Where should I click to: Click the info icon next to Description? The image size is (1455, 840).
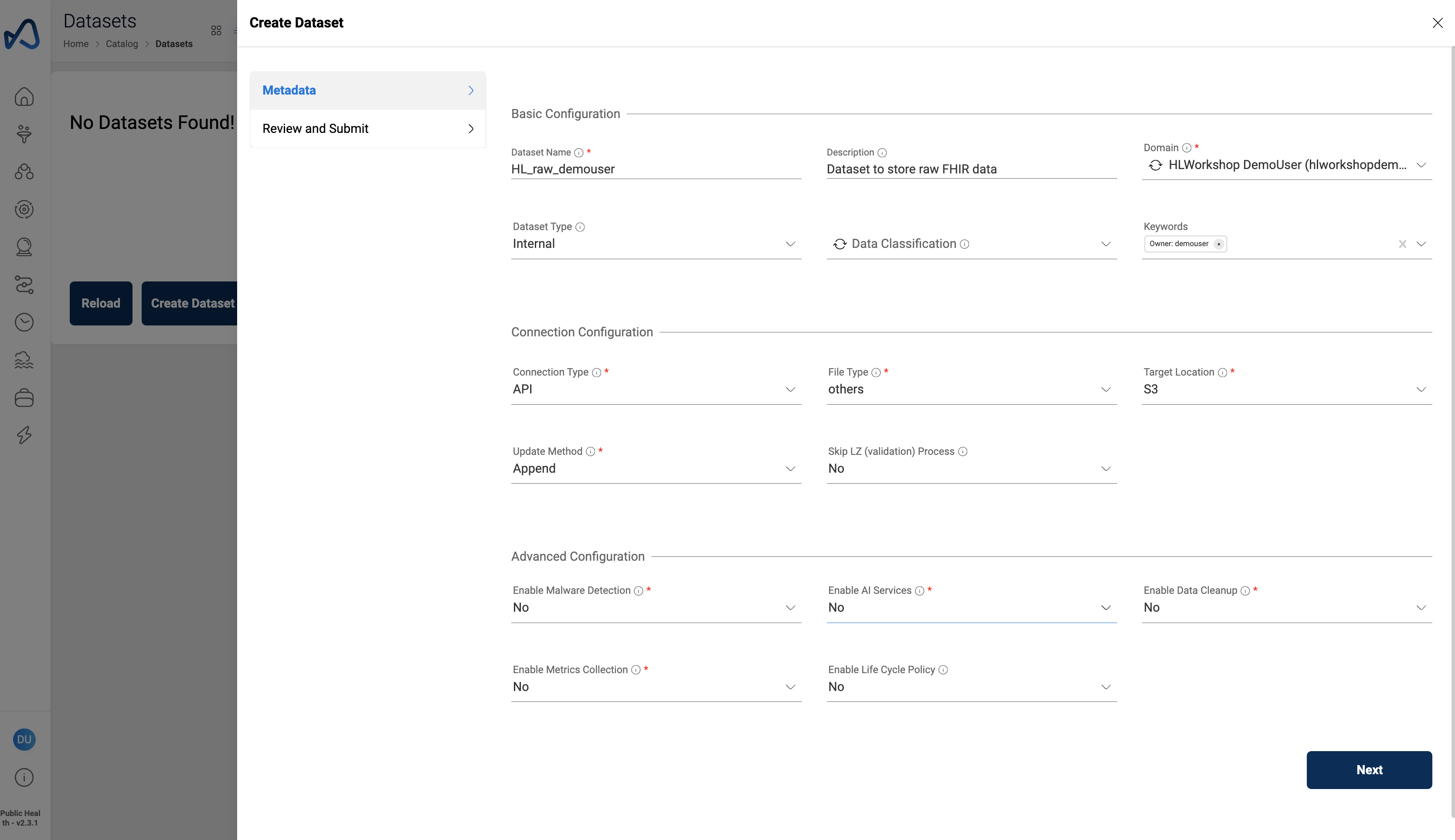click(882, 153)
